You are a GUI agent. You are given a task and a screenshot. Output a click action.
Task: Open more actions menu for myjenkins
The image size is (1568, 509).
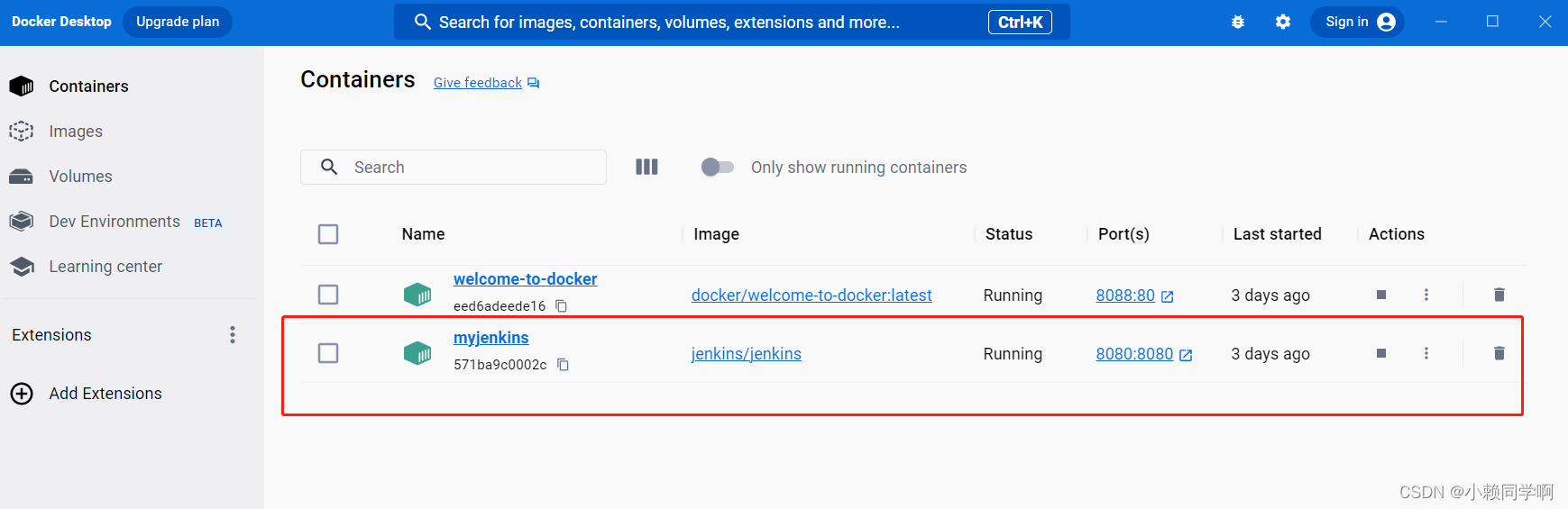click(x=1426, y=353)
